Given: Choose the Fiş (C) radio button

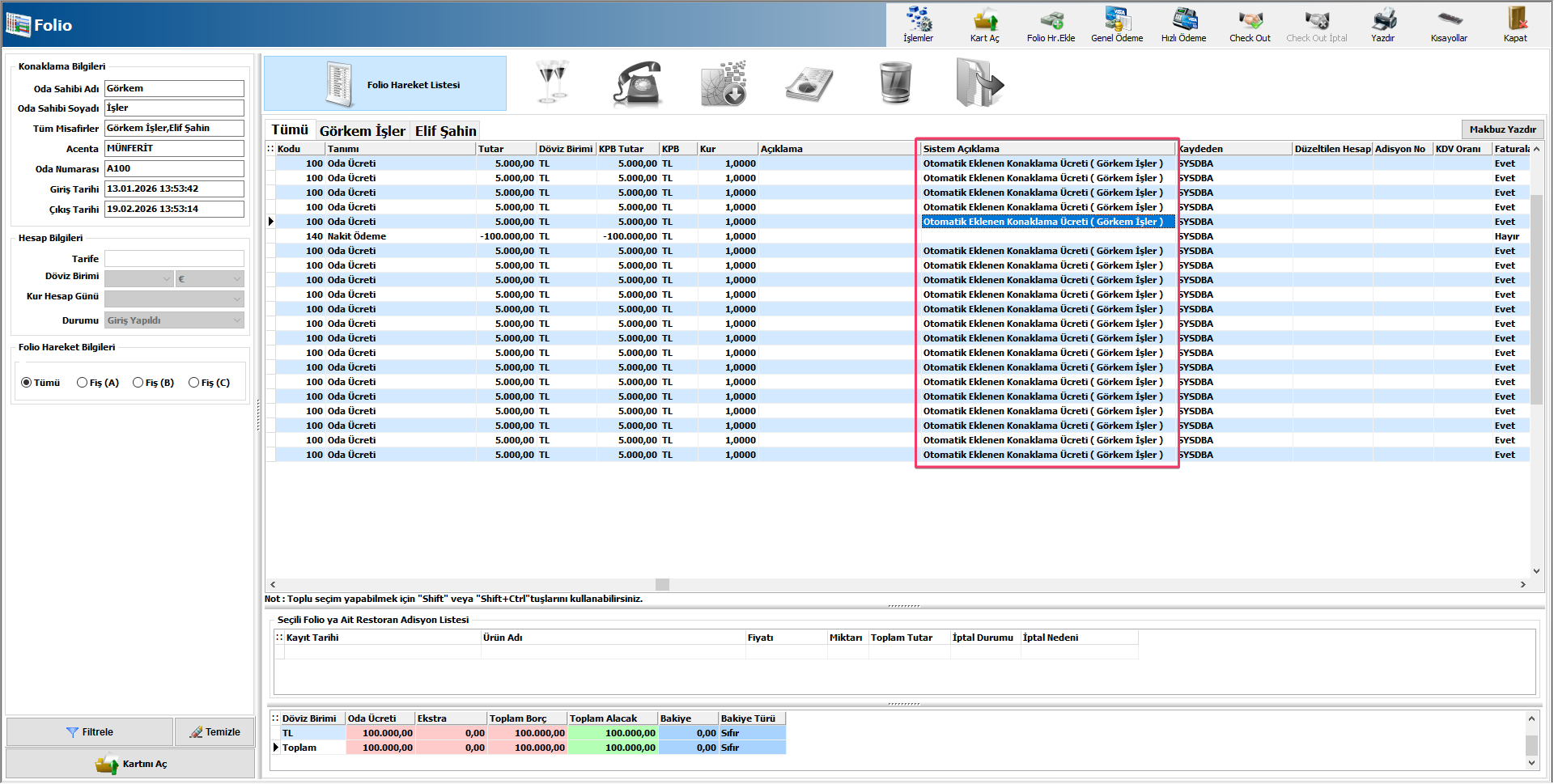Looking at the screenshot, I should [x=194, y=383].
